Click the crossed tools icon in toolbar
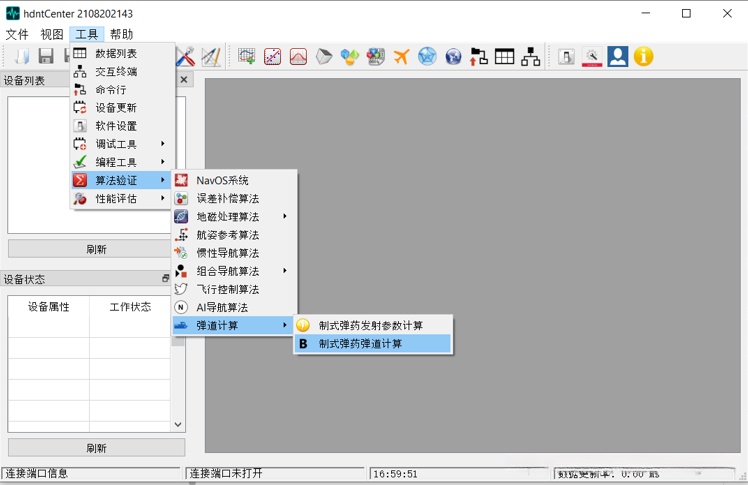 (185, 56)
